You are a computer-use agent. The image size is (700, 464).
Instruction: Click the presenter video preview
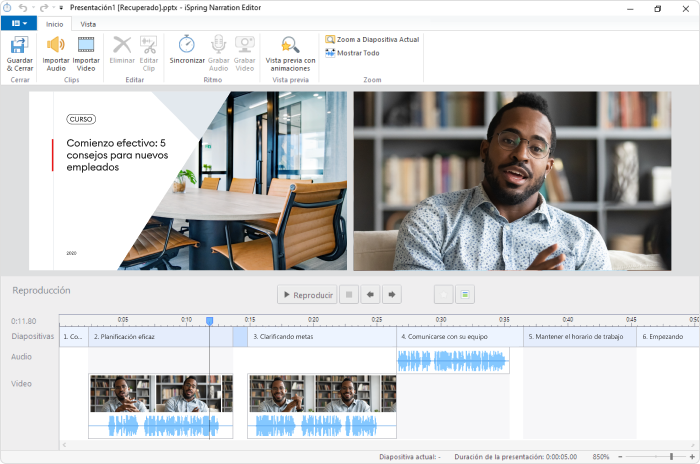pos(512,181)
